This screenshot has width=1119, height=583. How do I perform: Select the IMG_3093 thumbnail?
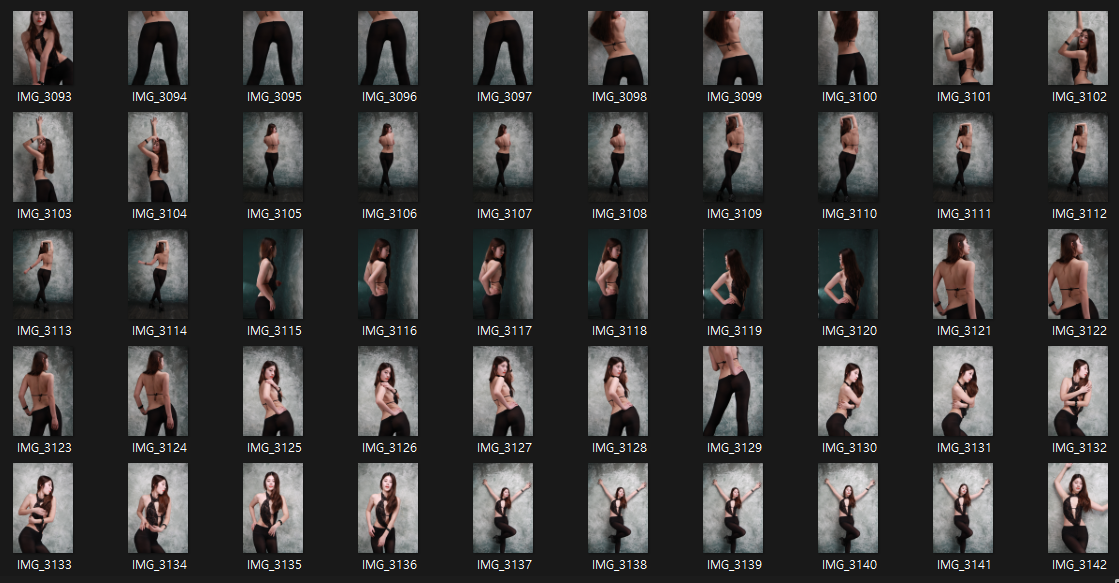point(43,48)
